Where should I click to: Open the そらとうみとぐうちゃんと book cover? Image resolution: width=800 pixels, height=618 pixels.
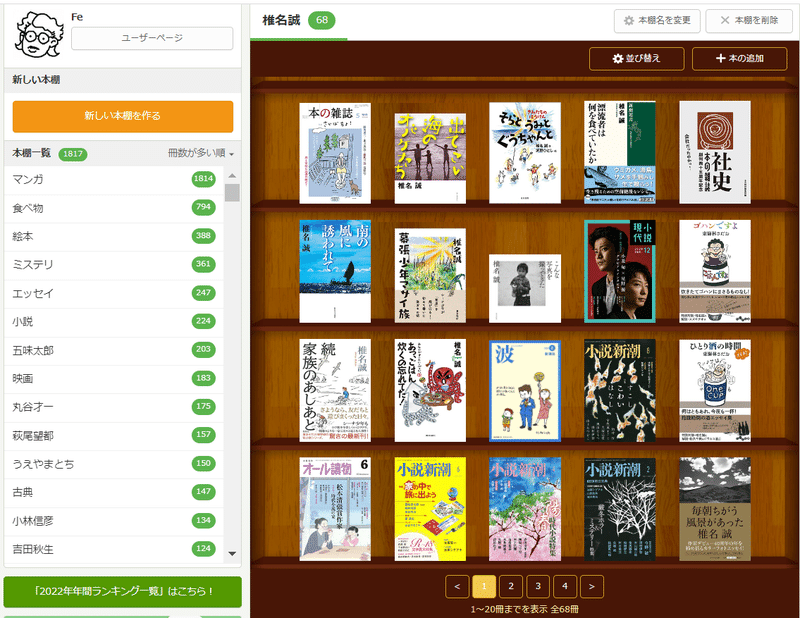[525, 153]
